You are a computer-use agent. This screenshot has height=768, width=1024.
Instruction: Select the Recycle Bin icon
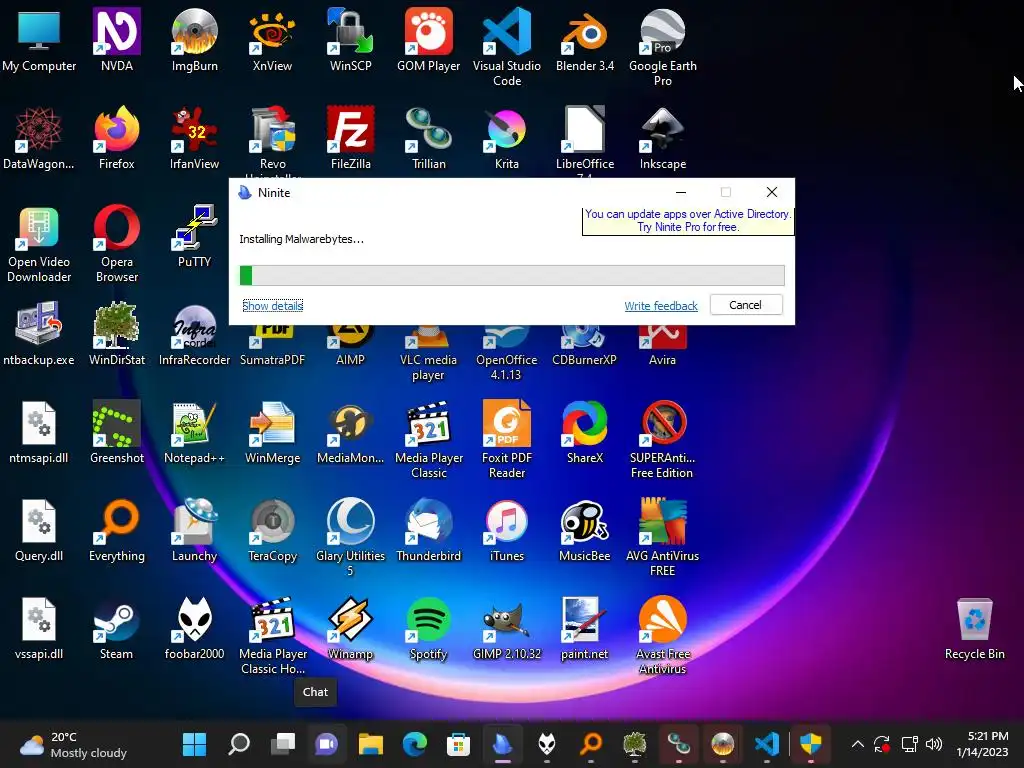[974, 628]
